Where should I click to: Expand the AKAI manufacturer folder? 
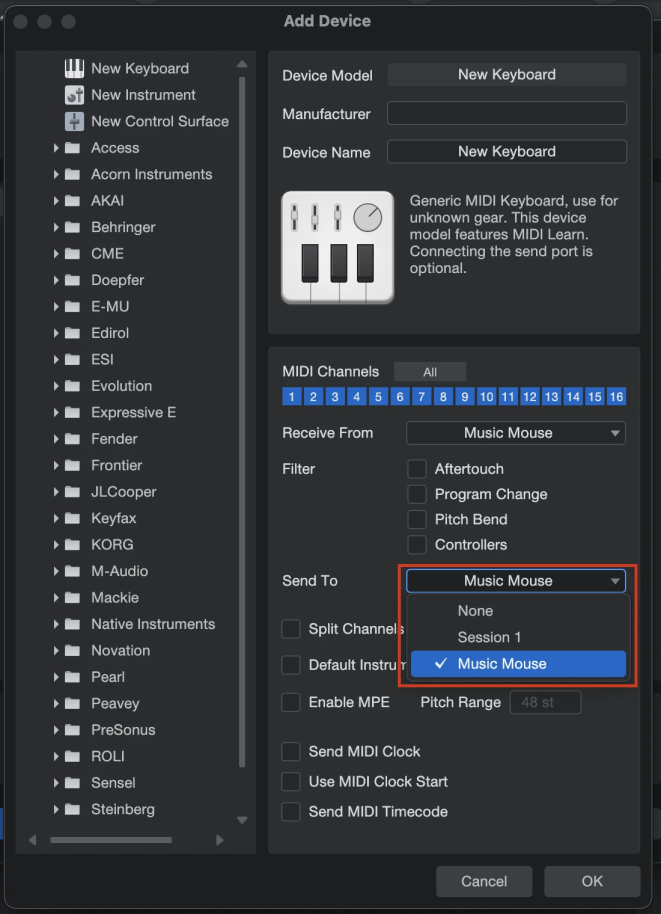(x=57, y=201)
